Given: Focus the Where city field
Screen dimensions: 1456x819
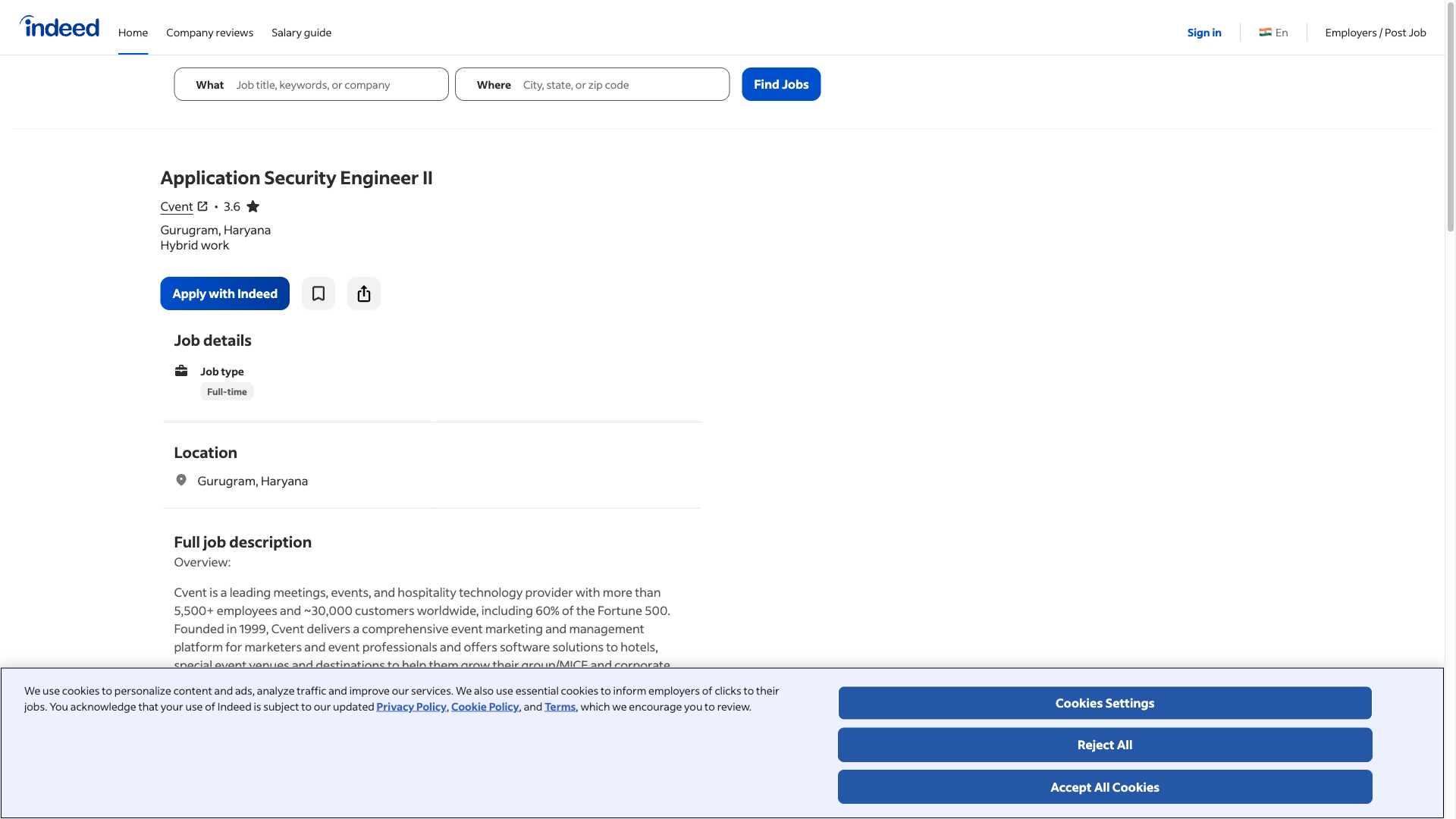Looking at the screenshot, I should pos(592,84).
